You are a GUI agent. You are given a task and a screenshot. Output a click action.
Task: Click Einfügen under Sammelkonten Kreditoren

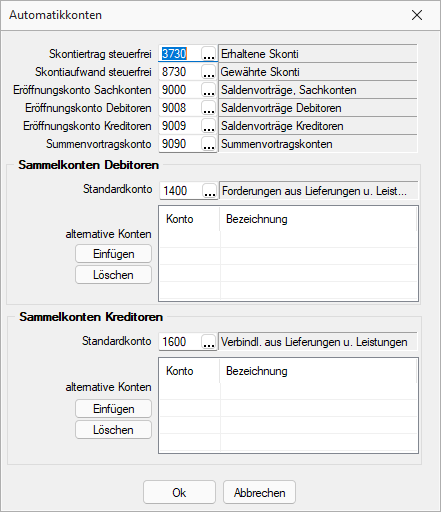click(x=113, y=409)
